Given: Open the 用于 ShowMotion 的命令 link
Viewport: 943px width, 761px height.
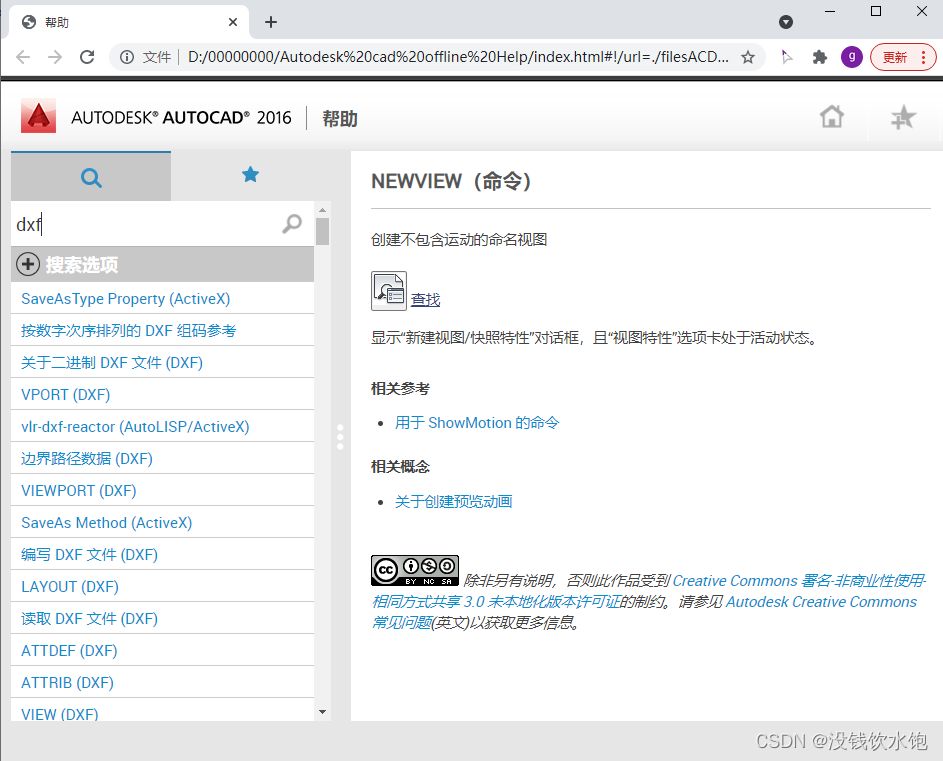Looking at the screenshot, I should pyautogui.click(x=477, y=423).
